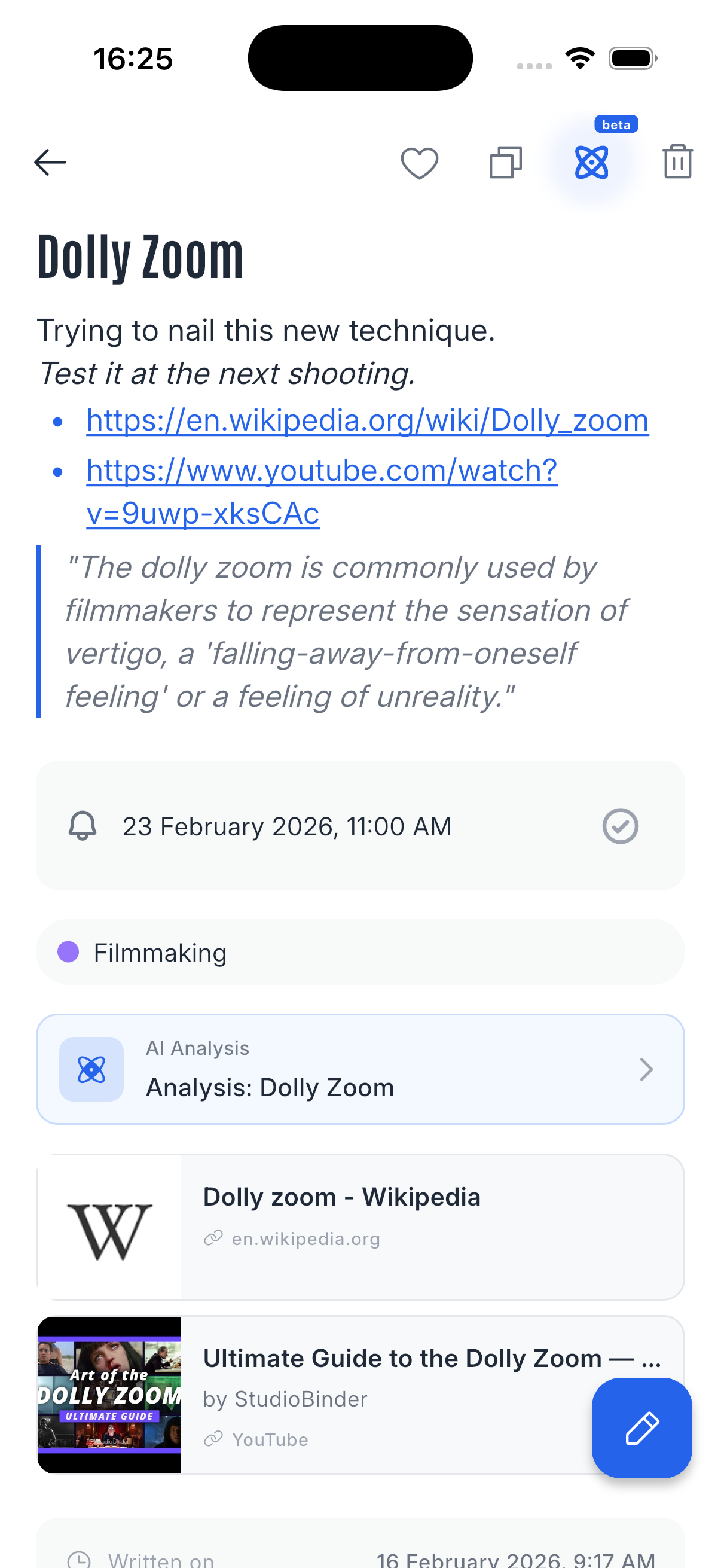Tap the pencil edit button
Screen dimensions: 721x1568
tap(642, 1429)
